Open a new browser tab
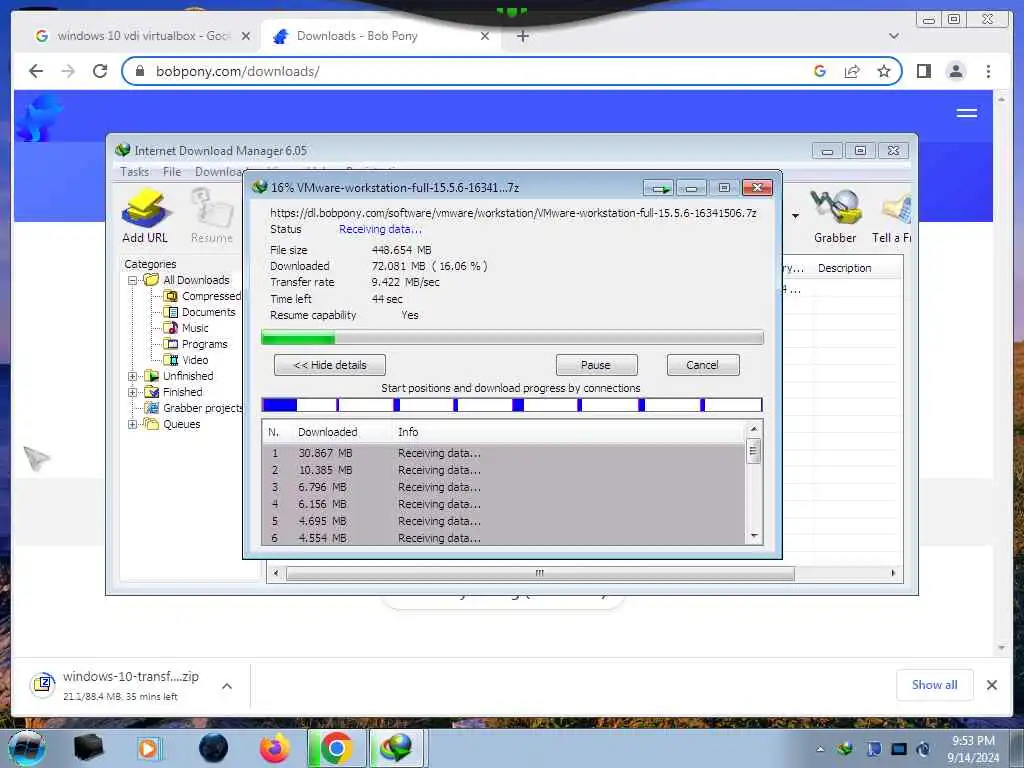The width and height of the screenshot is (1024, 768). click(522, 36)
